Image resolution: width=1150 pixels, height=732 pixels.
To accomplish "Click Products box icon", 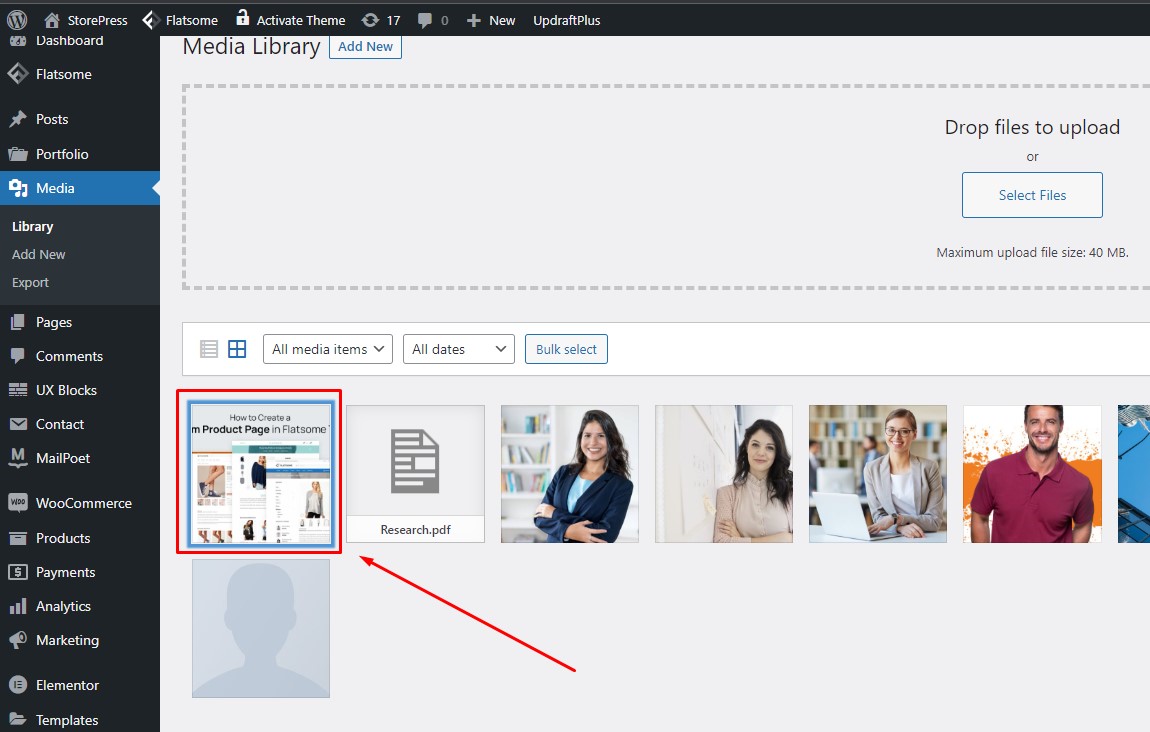I will click(x=18, y=538).
